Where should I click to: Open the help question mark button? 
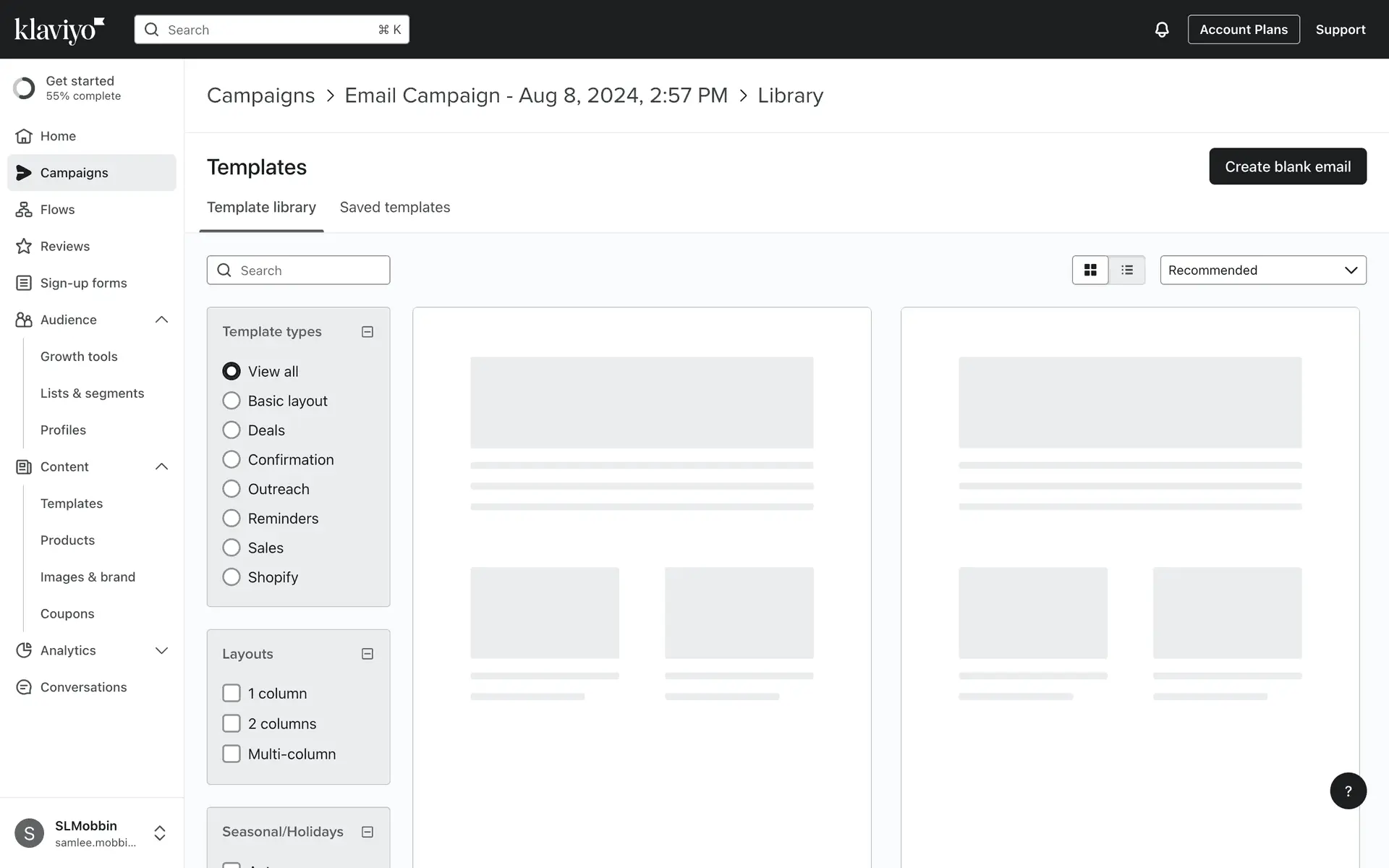tap(1348, 791)
